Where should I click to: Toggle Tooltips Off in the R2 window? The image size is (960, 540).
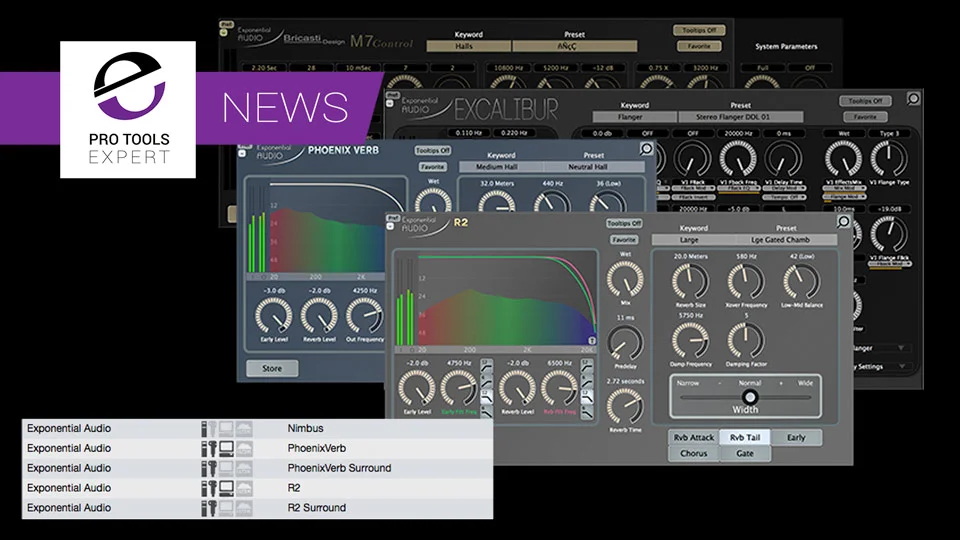click(624, 223)
